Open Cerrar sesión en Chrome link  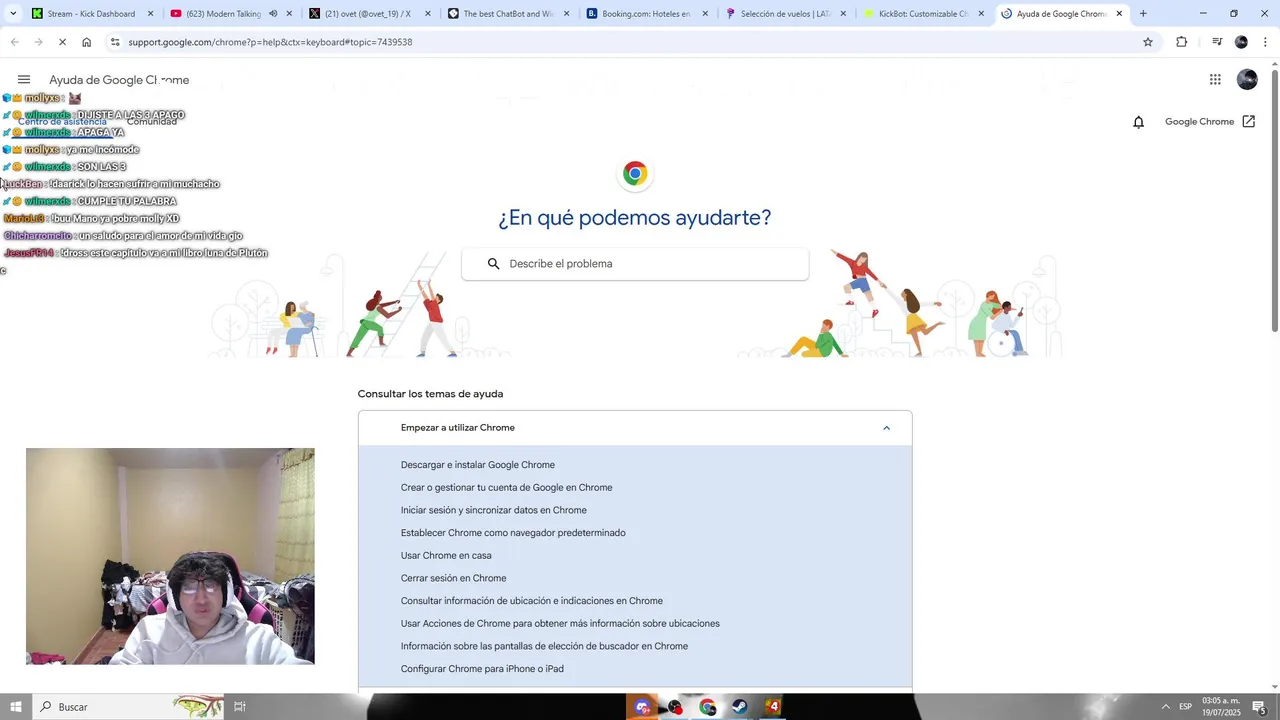click(453, 578)
